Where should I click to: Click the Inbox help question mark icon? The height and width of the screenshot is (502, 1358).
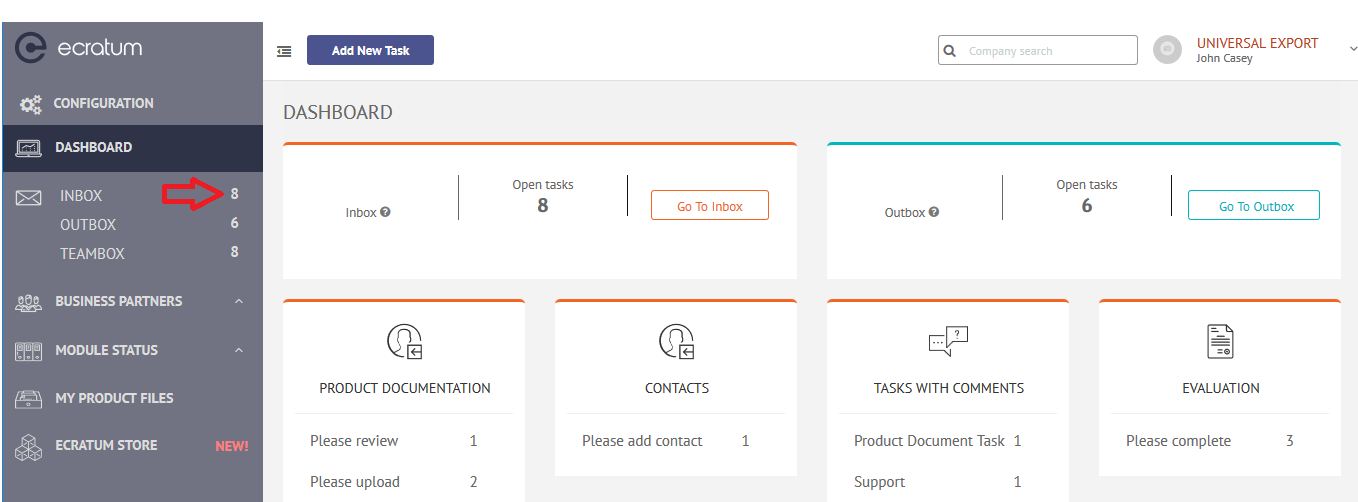tap(386, 212)
